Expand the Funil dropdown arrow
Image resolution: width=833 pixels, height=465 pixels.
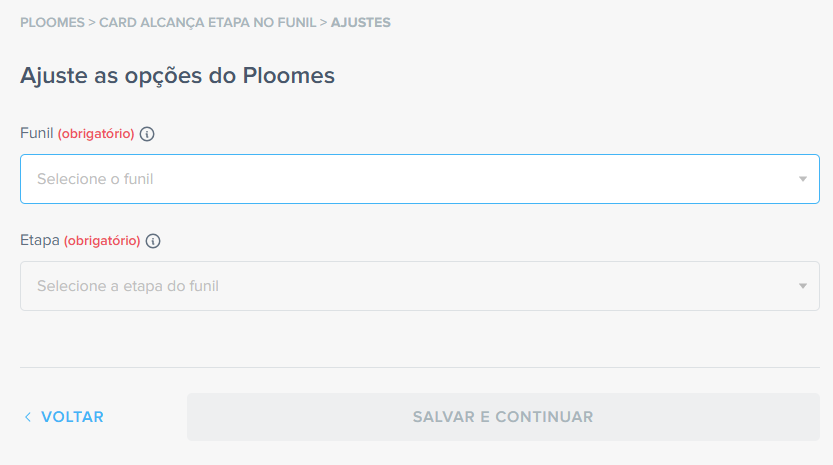pyautogui.click(x=802, y=180)
